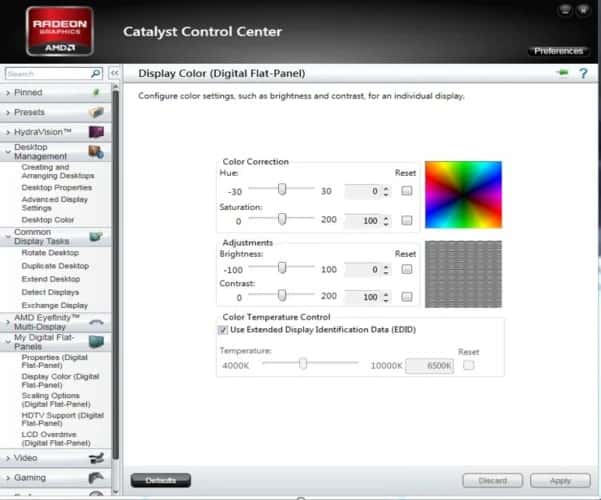Select Detect Displays task
Screen dimensions: 601x500
[x=50, y=292]
